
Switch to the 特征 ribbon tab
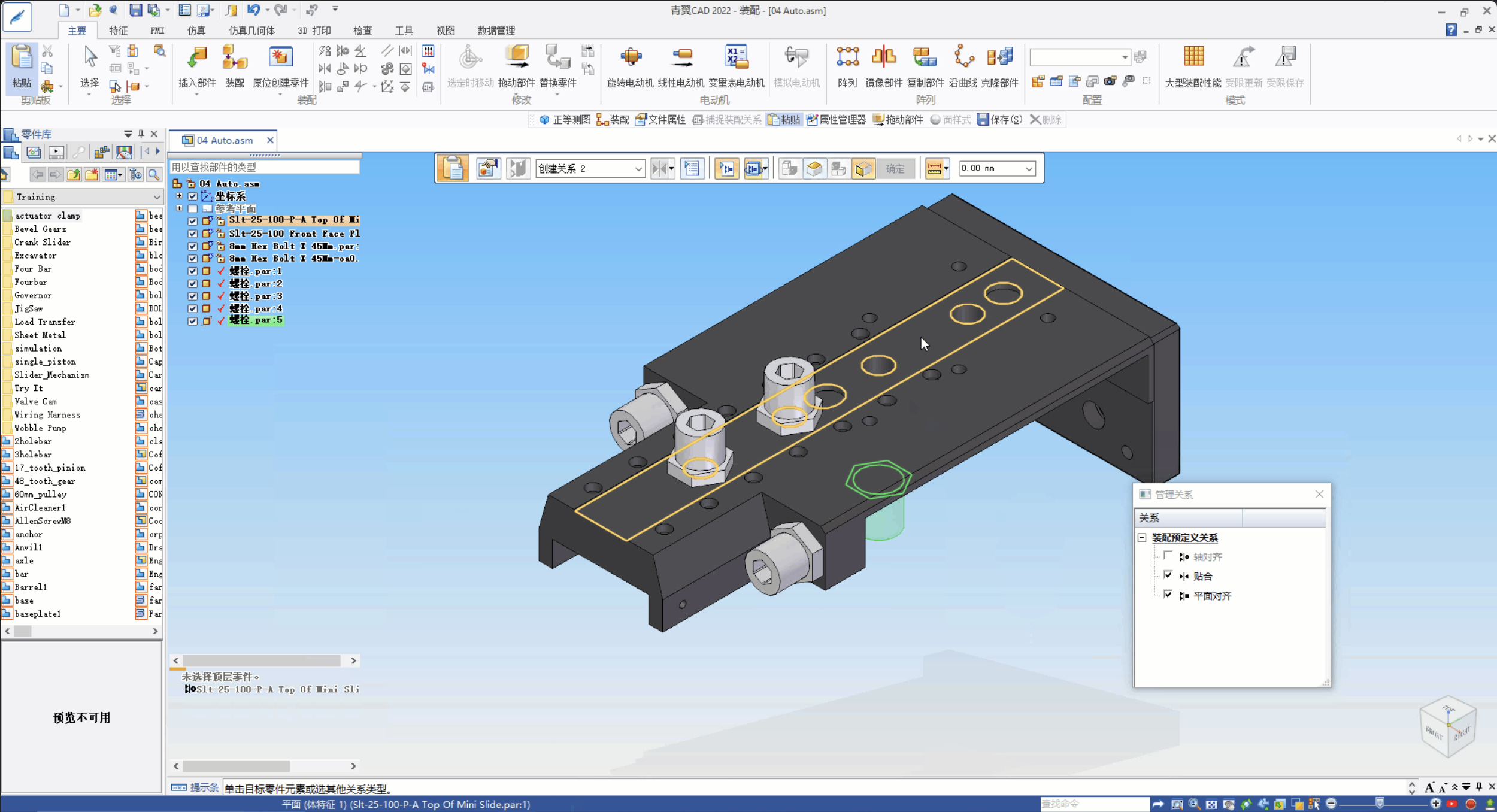click(118, 31)
